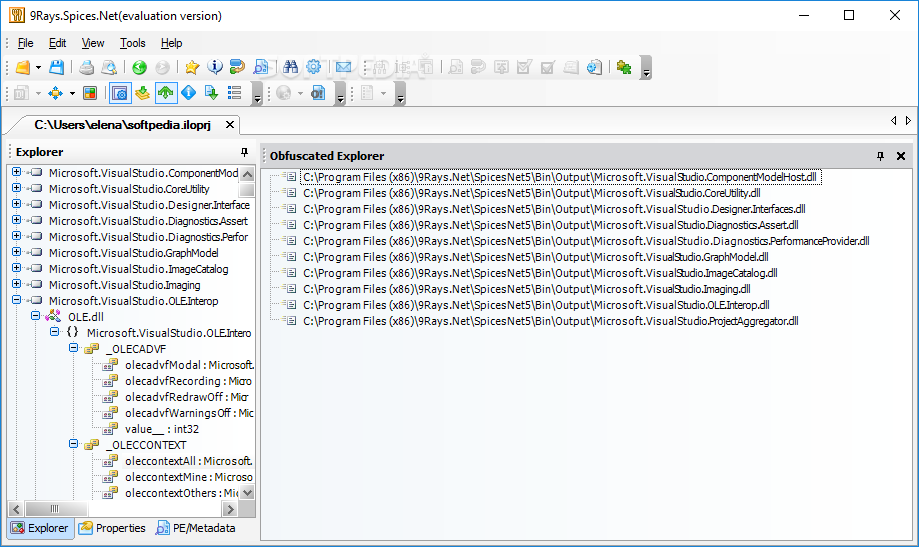Toggle the window with gear view button
The image size is (919, 547).
[120, 93]
